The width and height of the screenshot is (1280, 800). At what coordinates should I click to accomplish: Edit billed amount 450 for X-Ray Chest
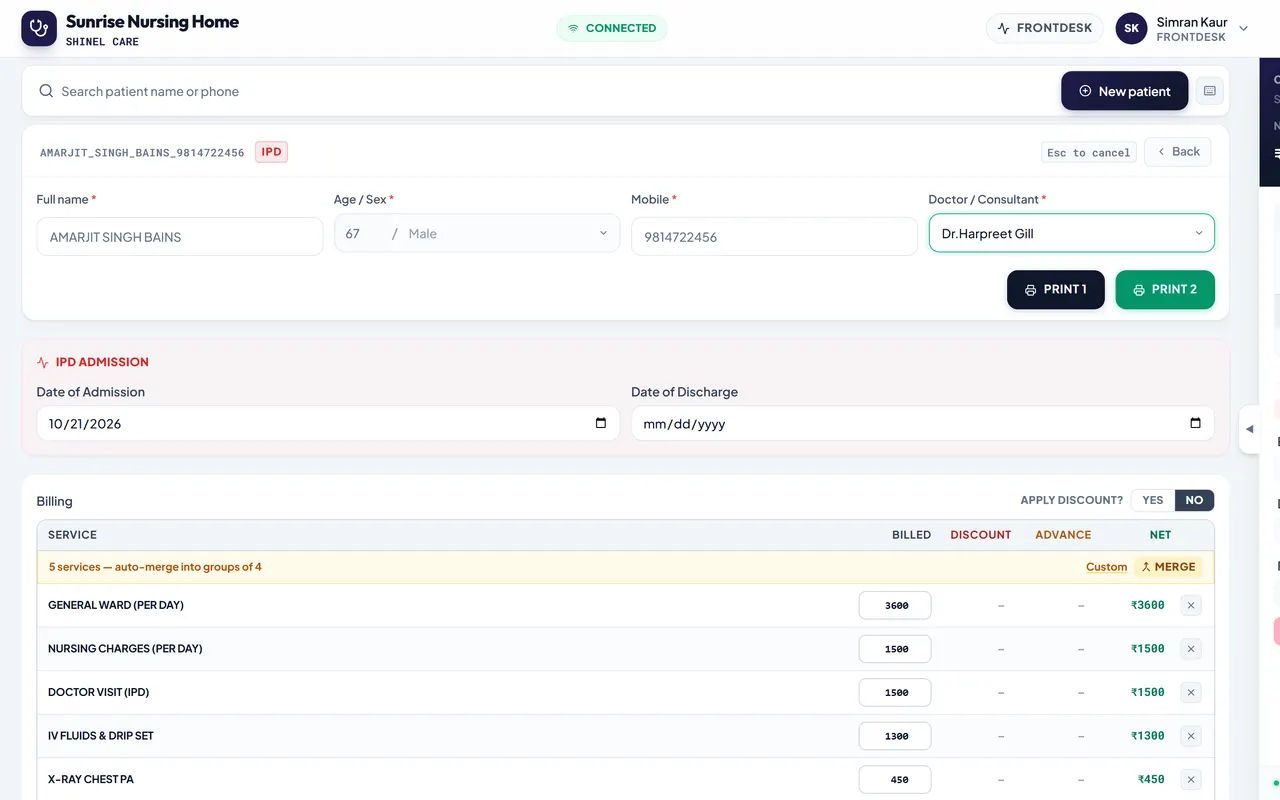pos(895,779)
